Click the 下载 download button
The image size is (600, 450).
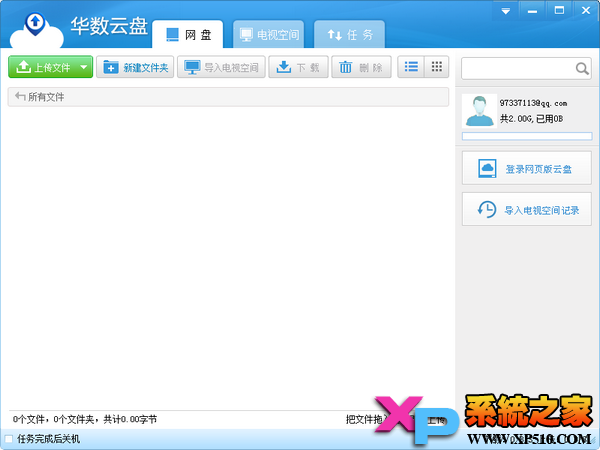click(x=298, y=67)
